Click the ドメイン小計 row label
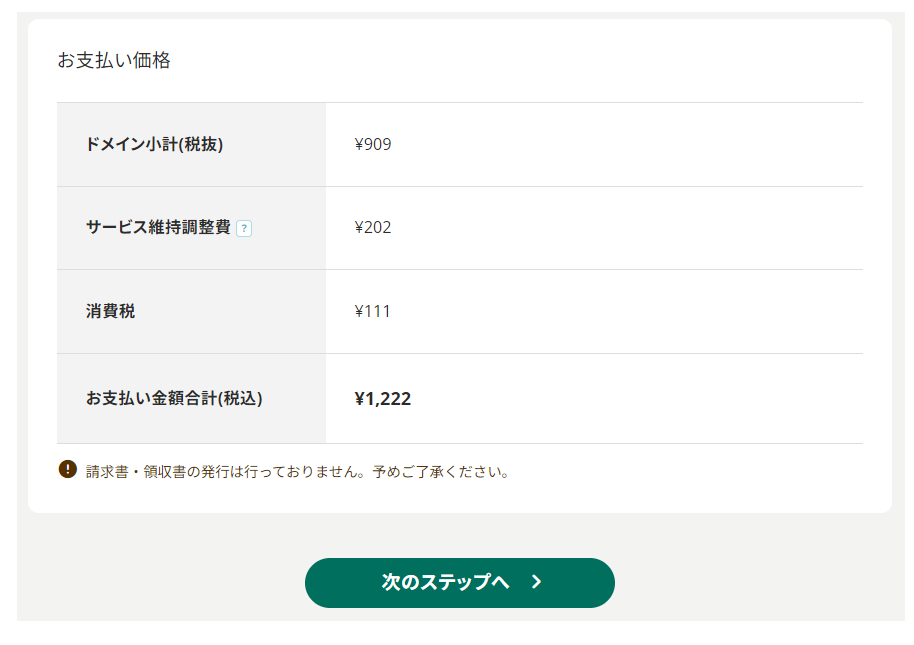Image resolution: width=914 pixels, height=645 pixels. point(154,144)
